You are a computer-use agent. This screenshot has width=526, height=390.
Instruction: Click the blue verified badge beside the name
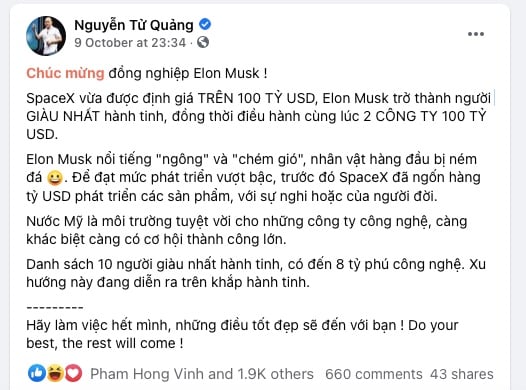coord(205,24)
